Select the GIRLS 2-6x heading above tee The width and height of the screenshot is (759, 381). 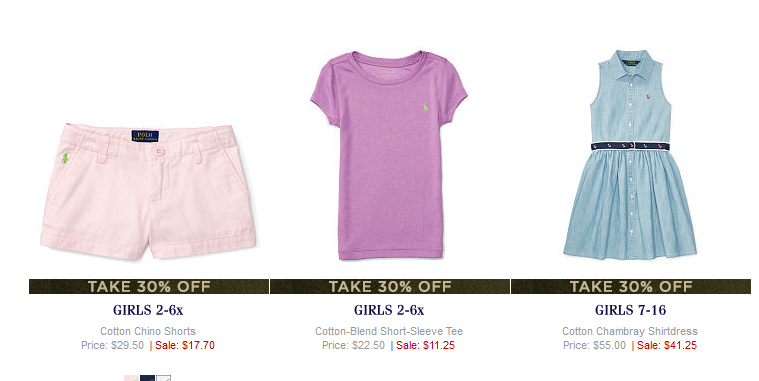pyautogui.click(x=389, y=310)
